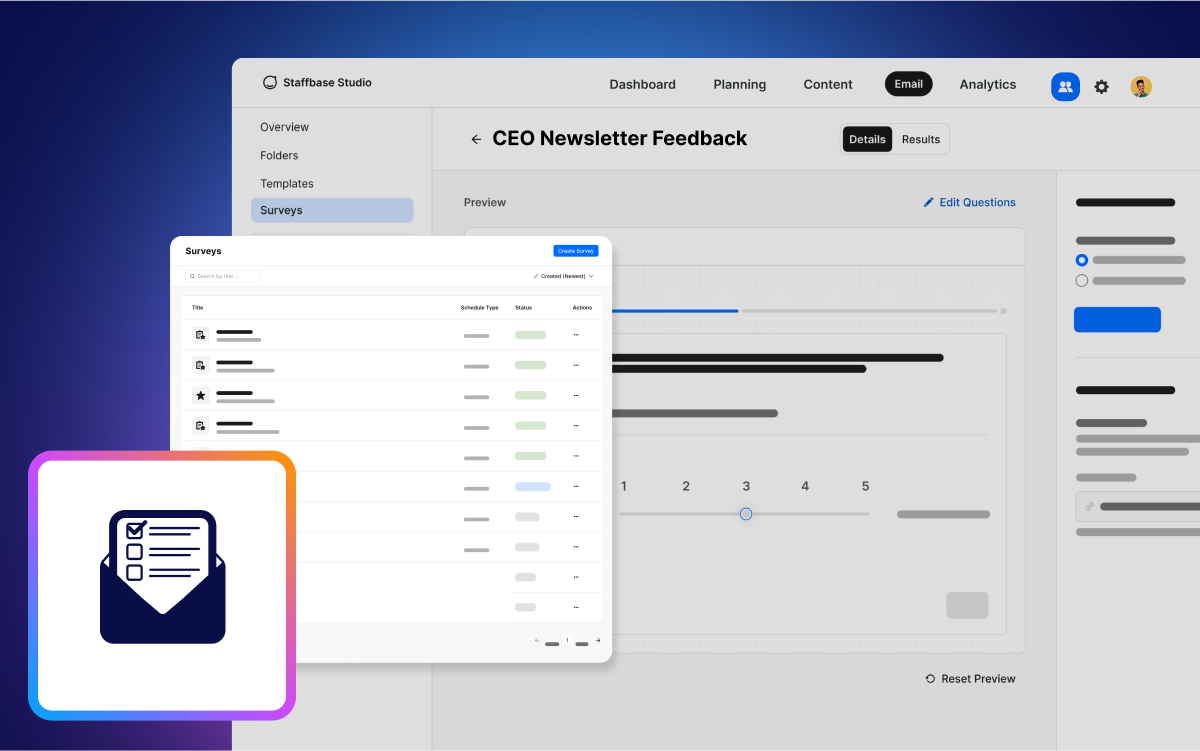Select Templates in the sidebar
The height and width of the screenshot is (751, 1200).
287,184
